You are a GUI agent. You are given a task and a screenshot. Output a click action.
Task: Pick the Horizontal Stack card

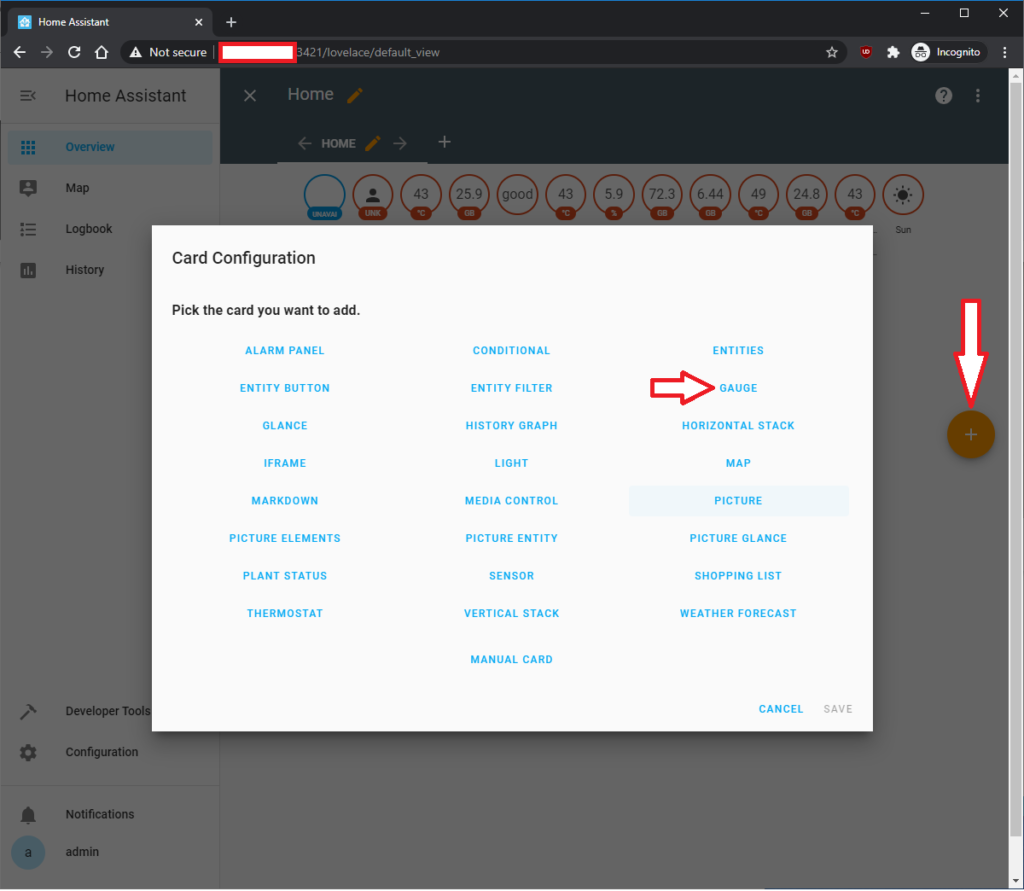point(738,426)
